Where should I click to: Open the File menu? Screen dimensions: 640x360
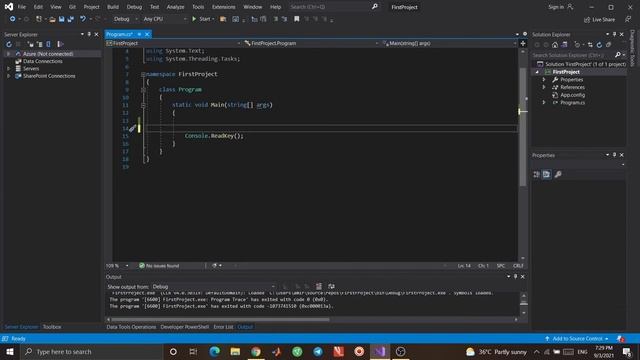coord(22,7)
